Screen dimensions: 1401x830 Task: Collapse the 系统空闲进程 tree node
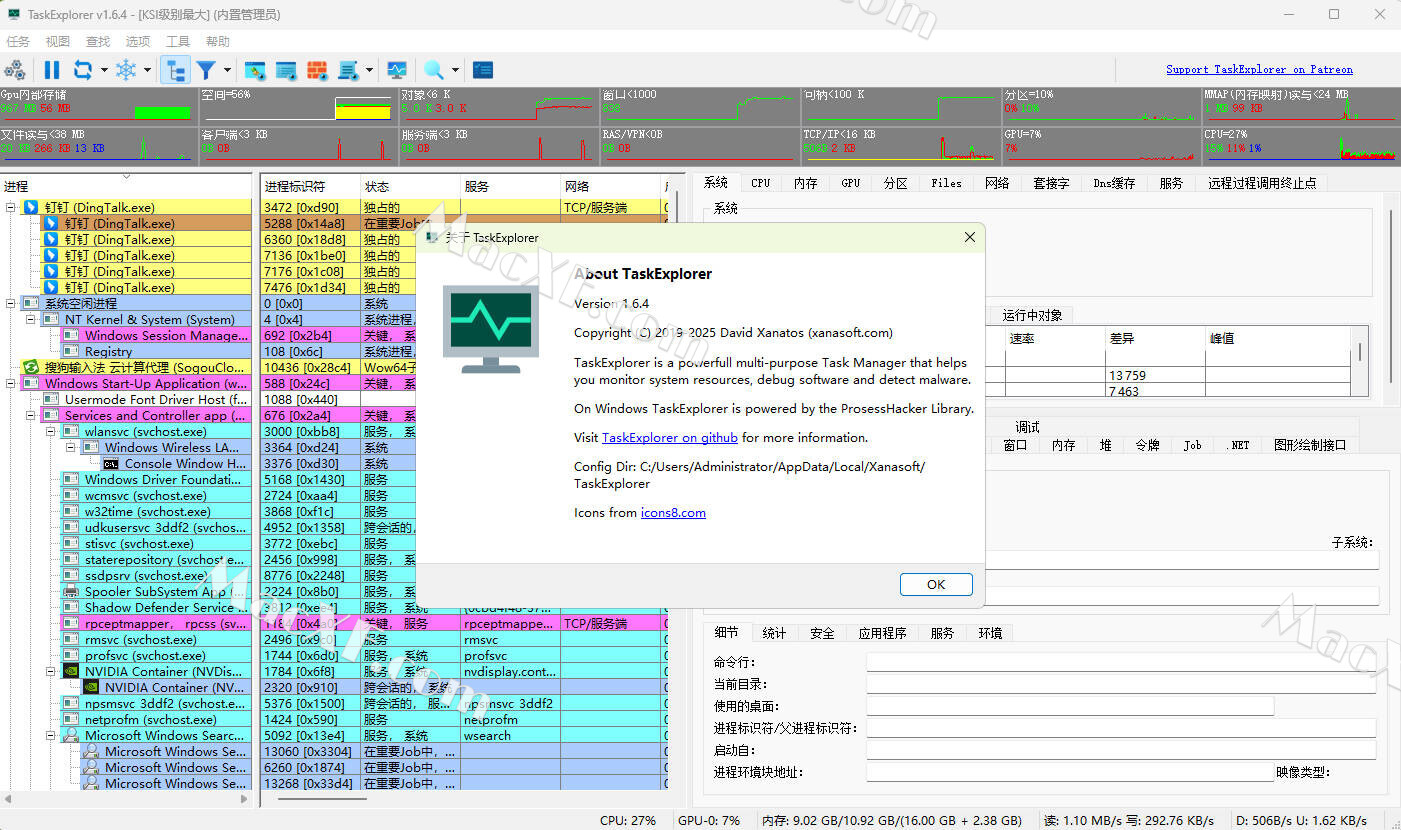[x=11, y=304]
